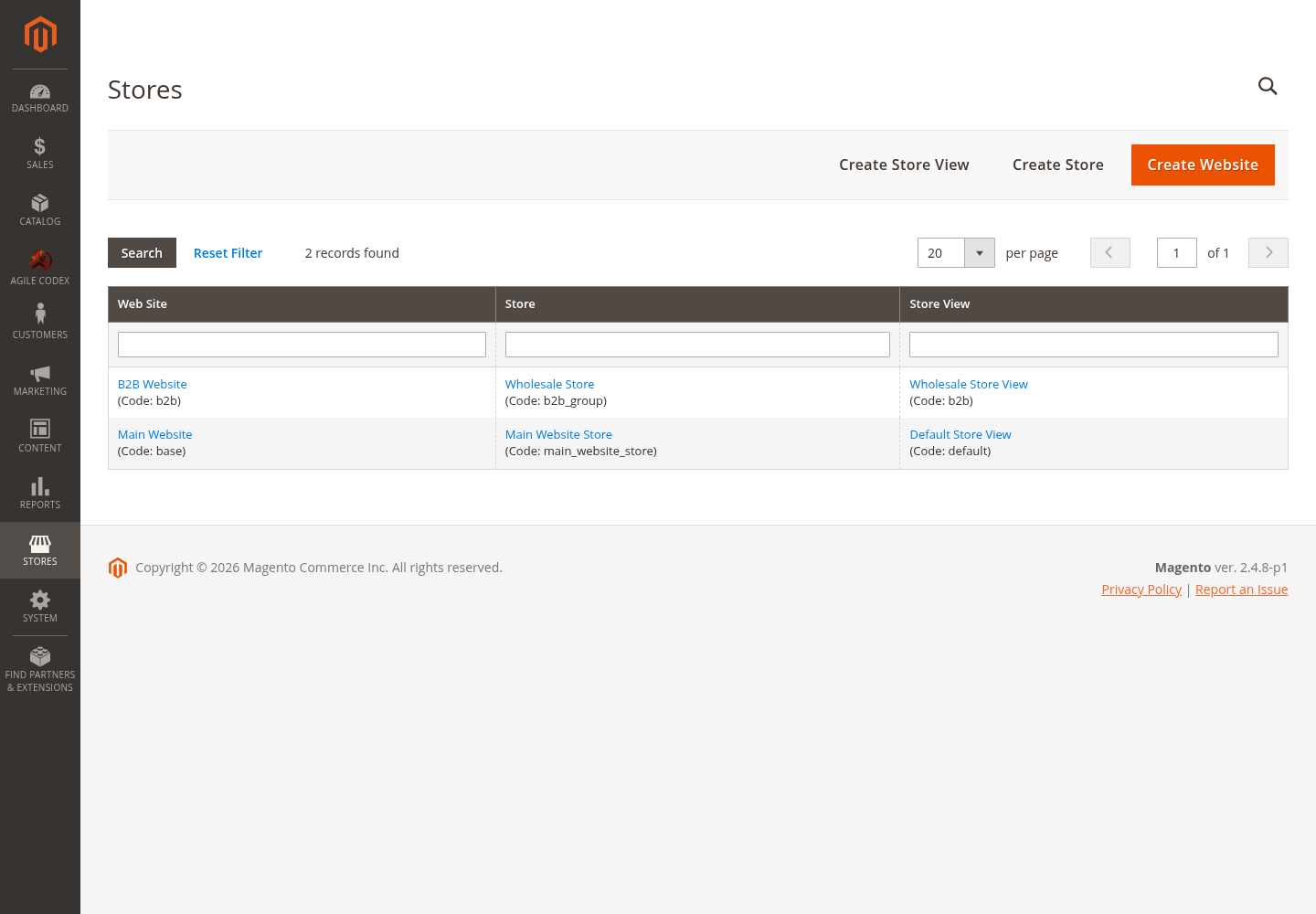
Task: Click the current page number field
Action: [1177, 253]
